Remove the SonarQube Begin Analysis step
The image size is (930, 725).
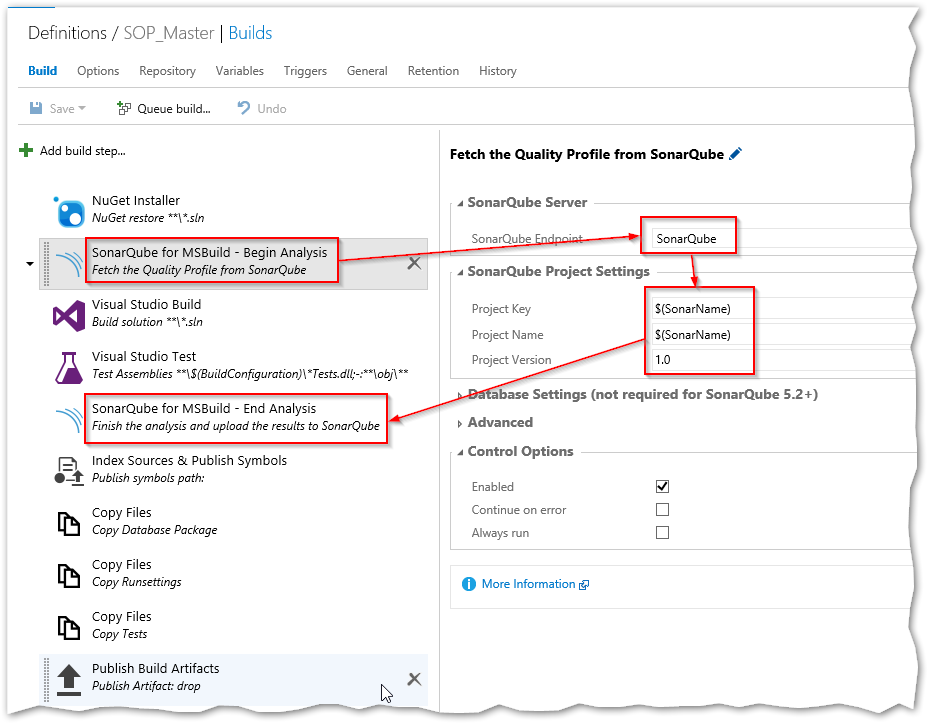tap(414, 264)
